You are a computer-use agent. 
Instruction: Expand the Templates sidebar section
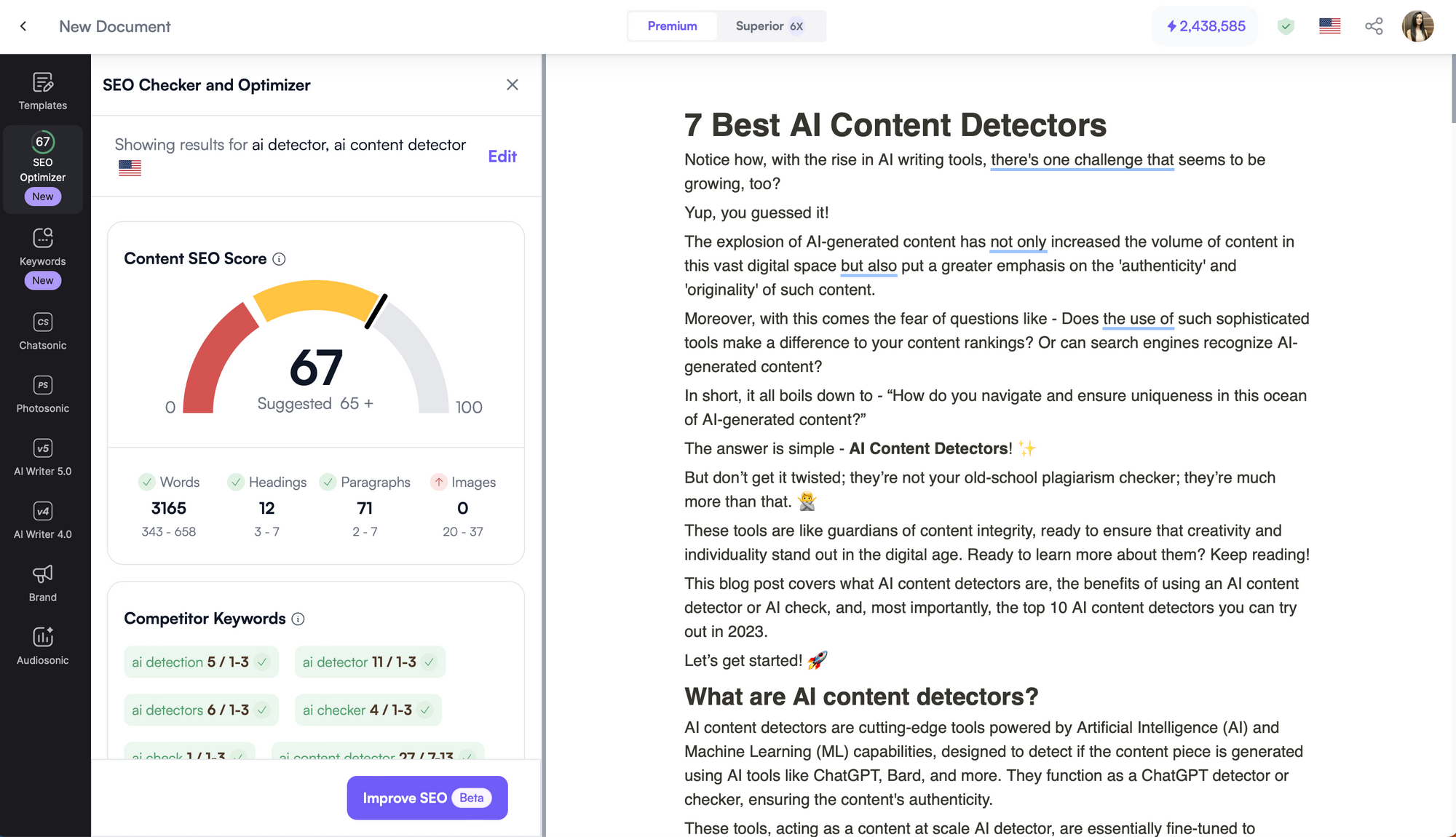[42, 89]
